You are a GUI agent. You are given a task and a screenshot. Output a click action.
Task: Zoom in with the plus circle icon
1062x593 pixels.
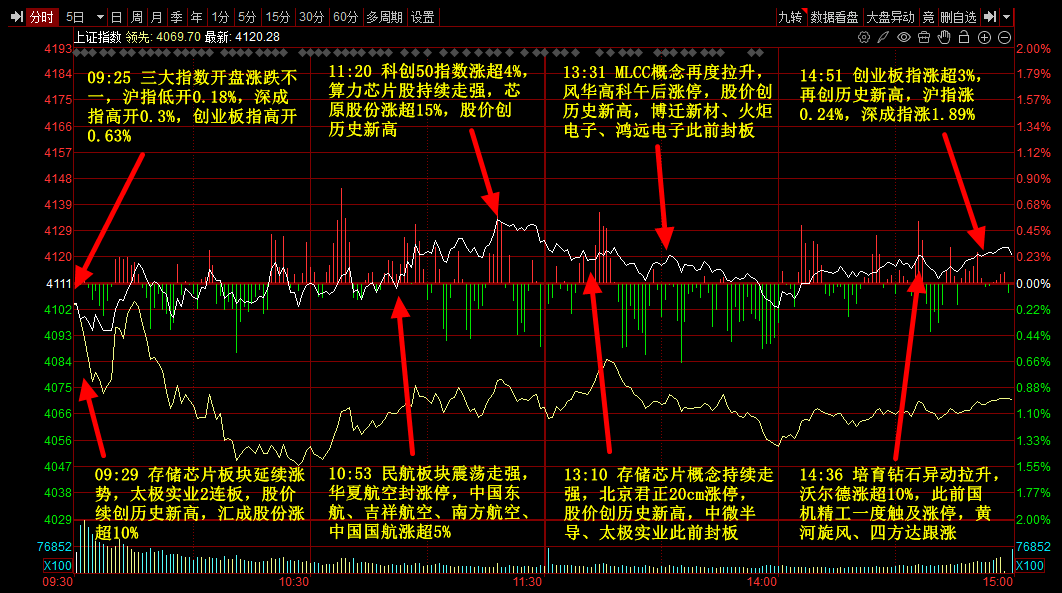[x=985, y=37]
